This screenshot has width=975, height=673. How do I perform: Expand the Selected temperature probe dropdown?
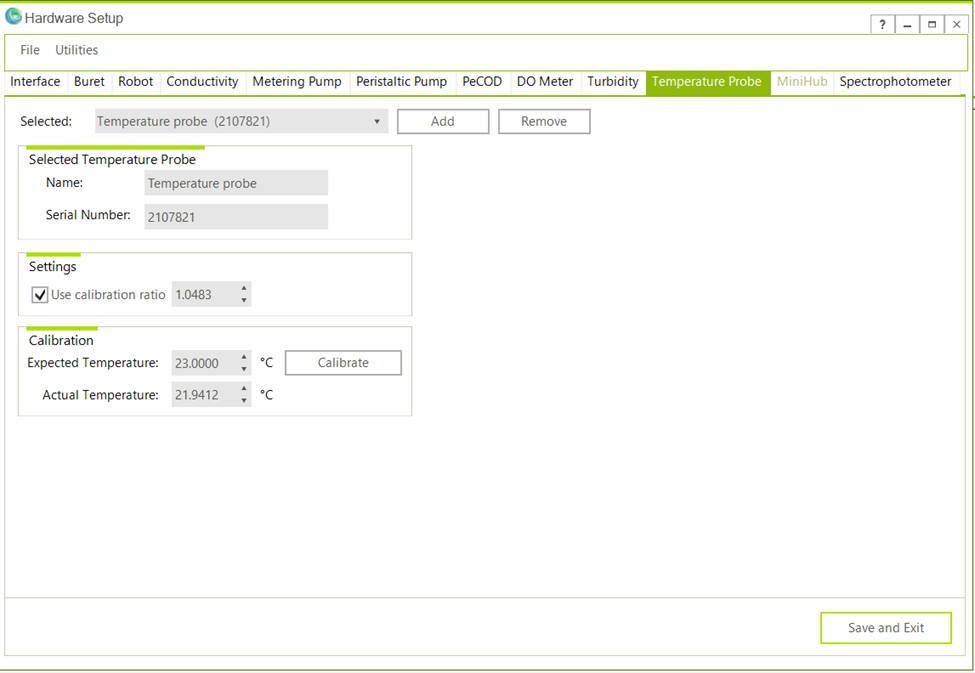pyautogui.click(x=377, y=122)
